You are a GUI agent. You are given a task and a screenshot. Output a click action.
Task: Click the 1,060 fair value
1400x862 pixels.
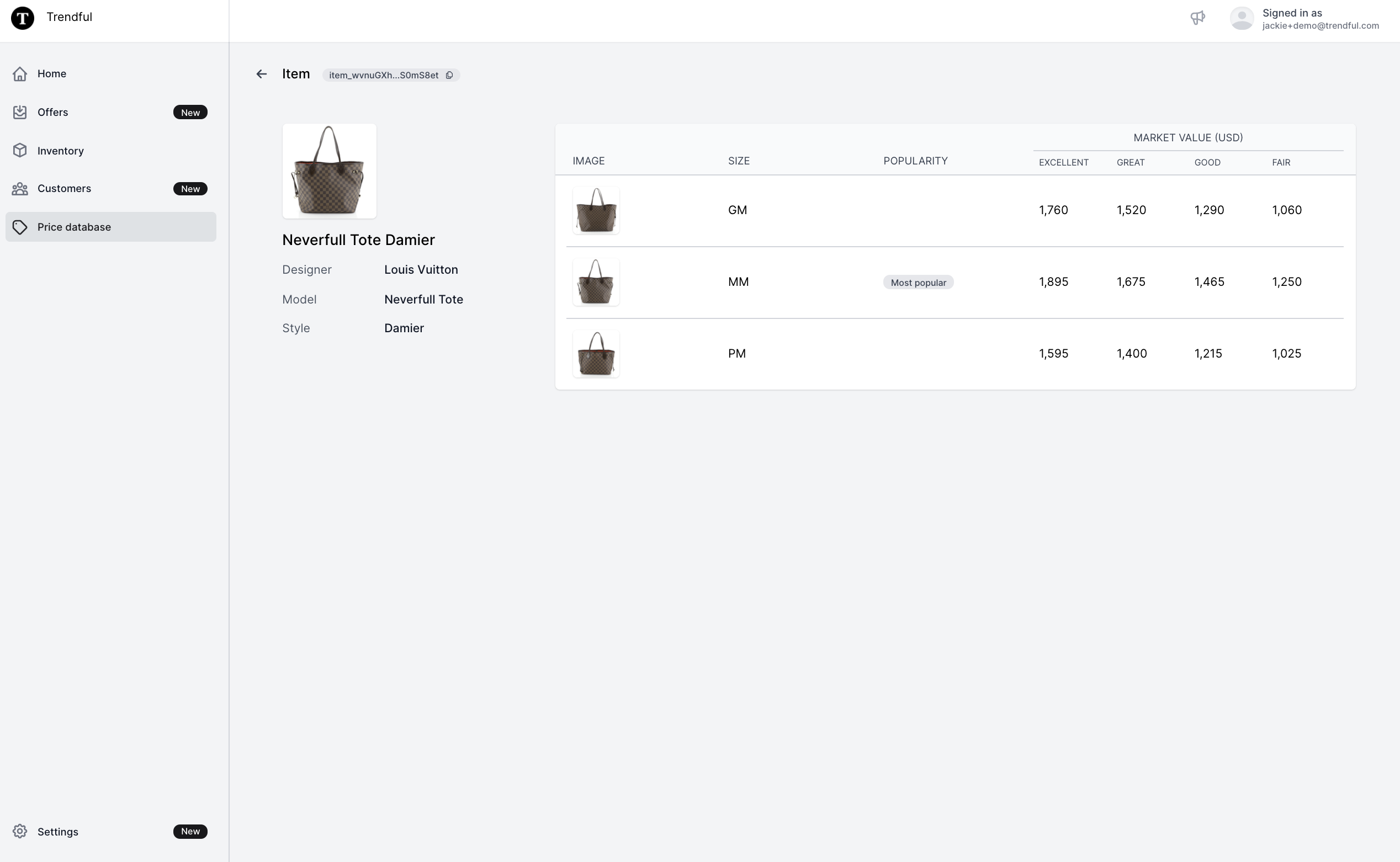click(x=1286, y=210)
